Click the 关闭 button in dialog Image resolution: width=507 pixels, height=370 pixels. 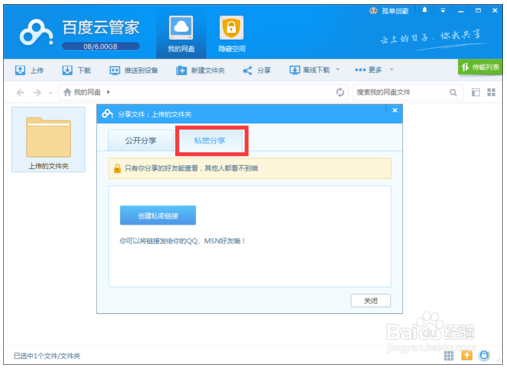[371, 301]
